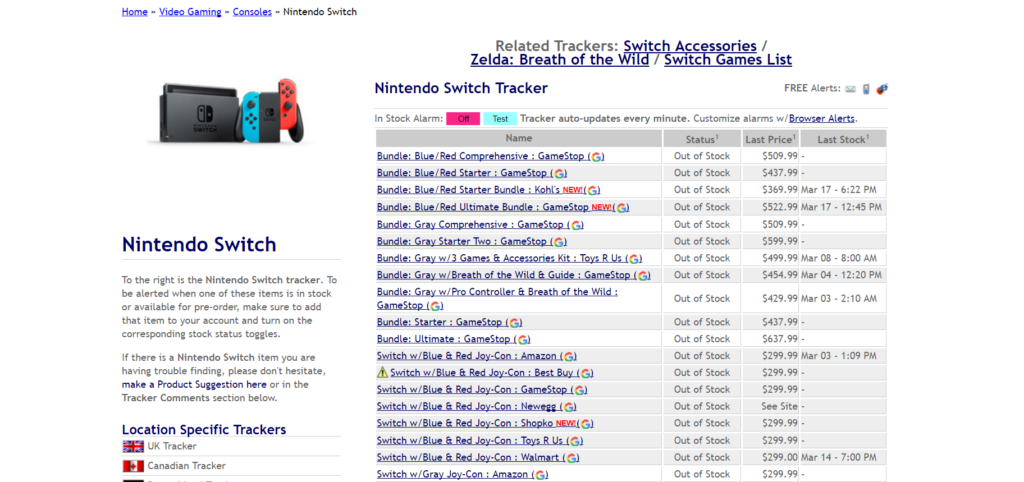Click the See Site price cell
The height and width of the screenshot is (482, 1024).
pyautogui.click(x=771, y=406)
